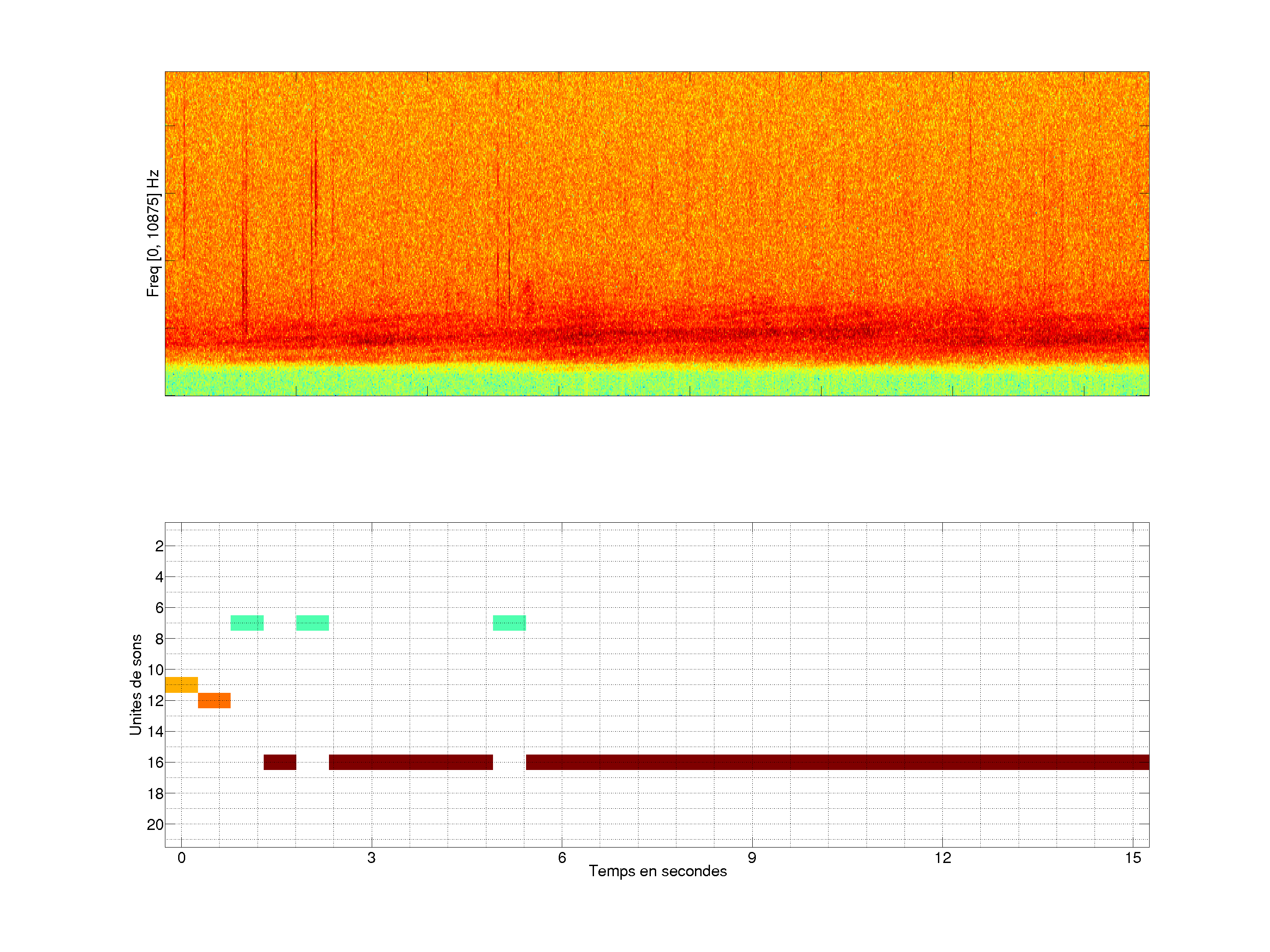Click the x-axis tick label 3
The height and width of the screenshot is (952, 1270).
point(371,858)
